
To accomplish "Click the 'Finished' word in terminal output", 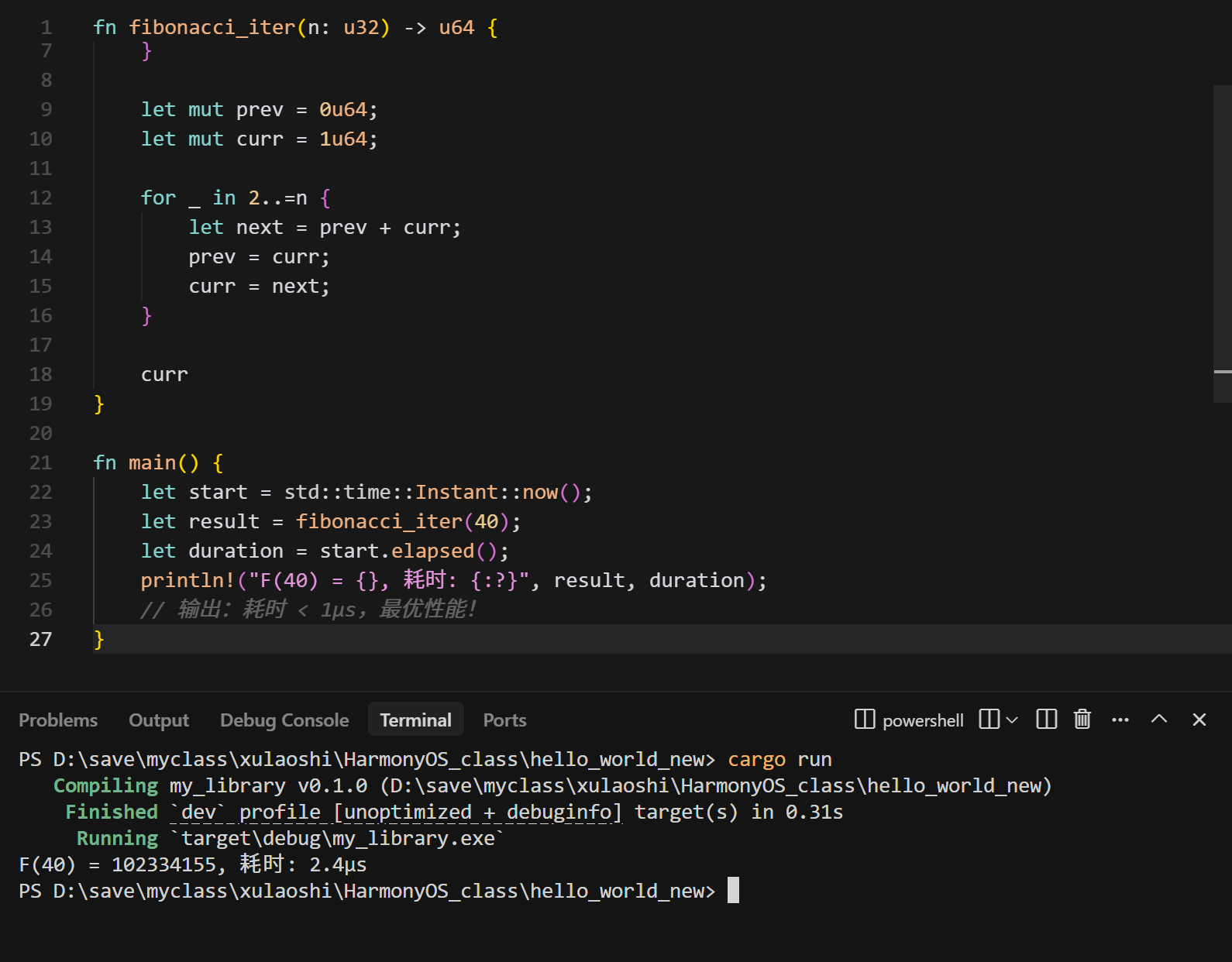I will pyautogui.click(x=112, y=813).
